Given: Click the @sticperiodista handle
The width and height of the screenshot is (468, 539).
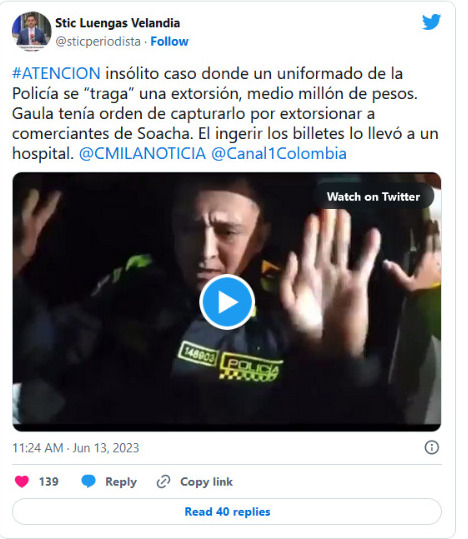Looking at the screenshot, I should 98,42.
